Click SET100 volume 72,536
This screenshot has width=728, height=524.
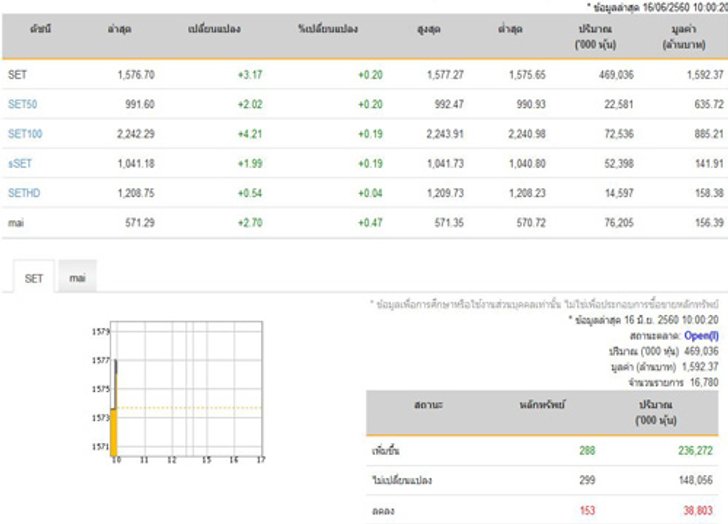click(x=618, y=134)
